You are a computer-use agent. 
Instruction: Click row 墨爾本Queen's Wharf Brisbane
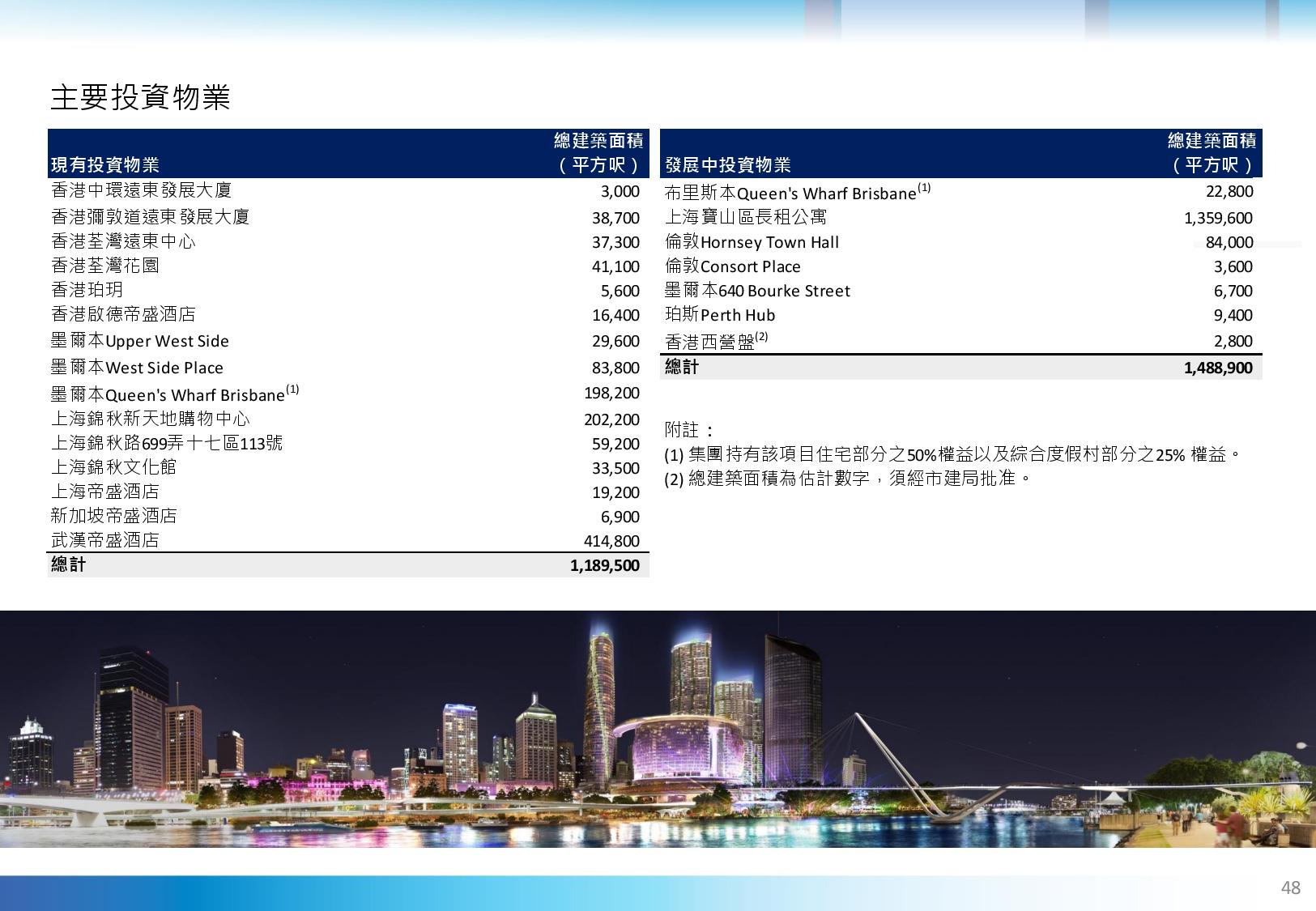[348, 394]
